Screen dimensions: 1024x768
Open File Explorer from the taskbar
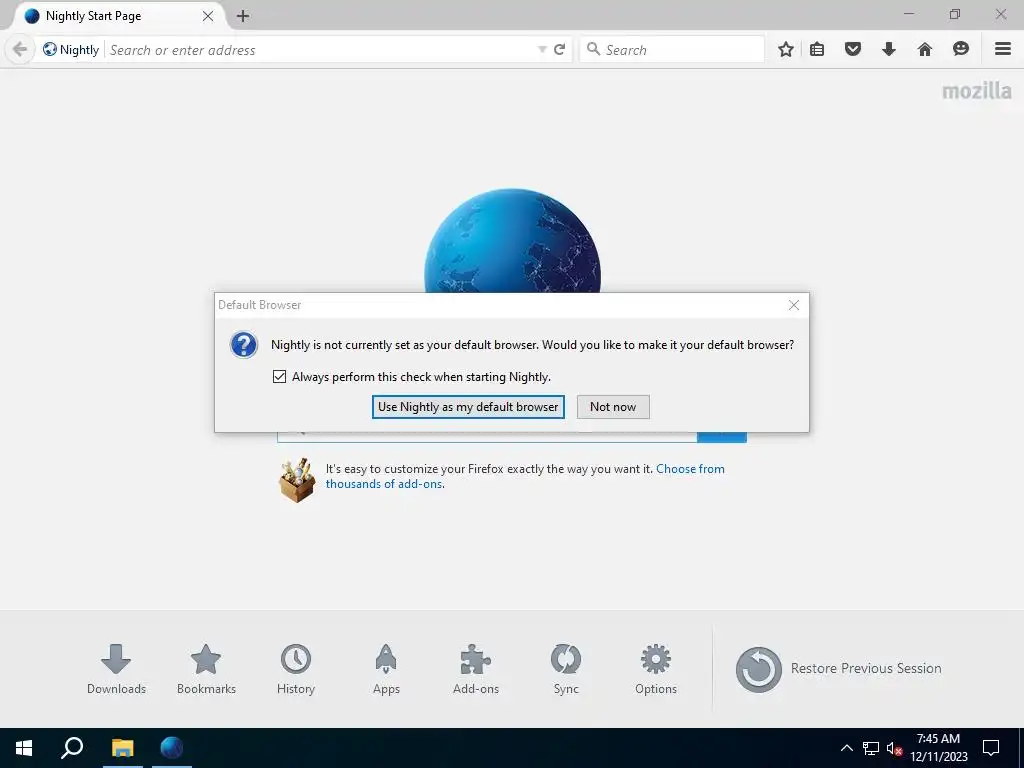[x=122, y=748]
